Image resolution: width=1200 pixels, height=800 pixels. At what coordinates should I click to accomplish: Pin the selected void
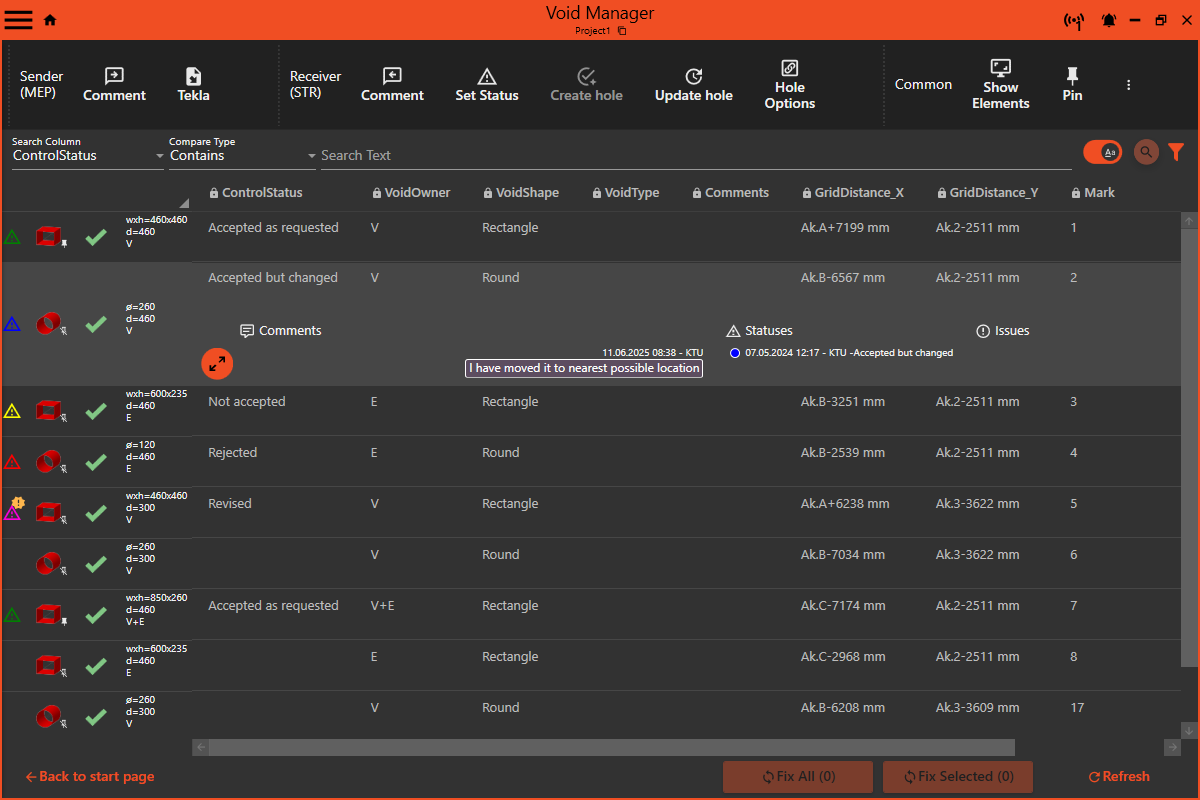[1072, 85]
